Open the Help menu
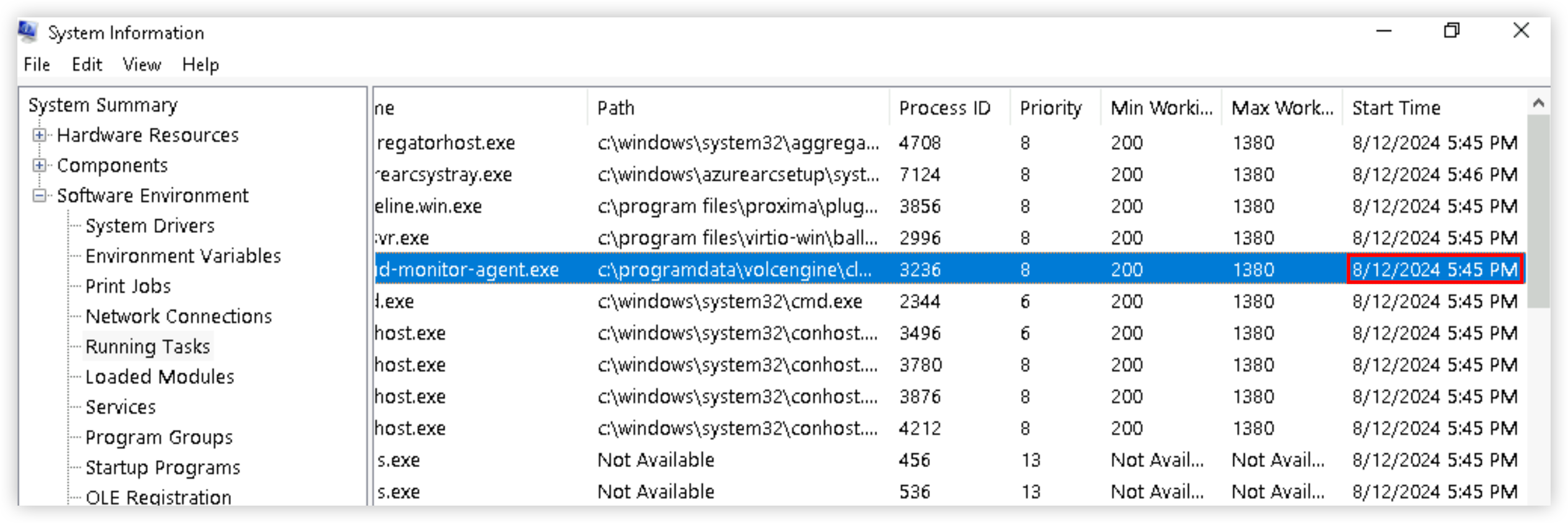This screenshot has width=1568, height=523. coord(200,65)
